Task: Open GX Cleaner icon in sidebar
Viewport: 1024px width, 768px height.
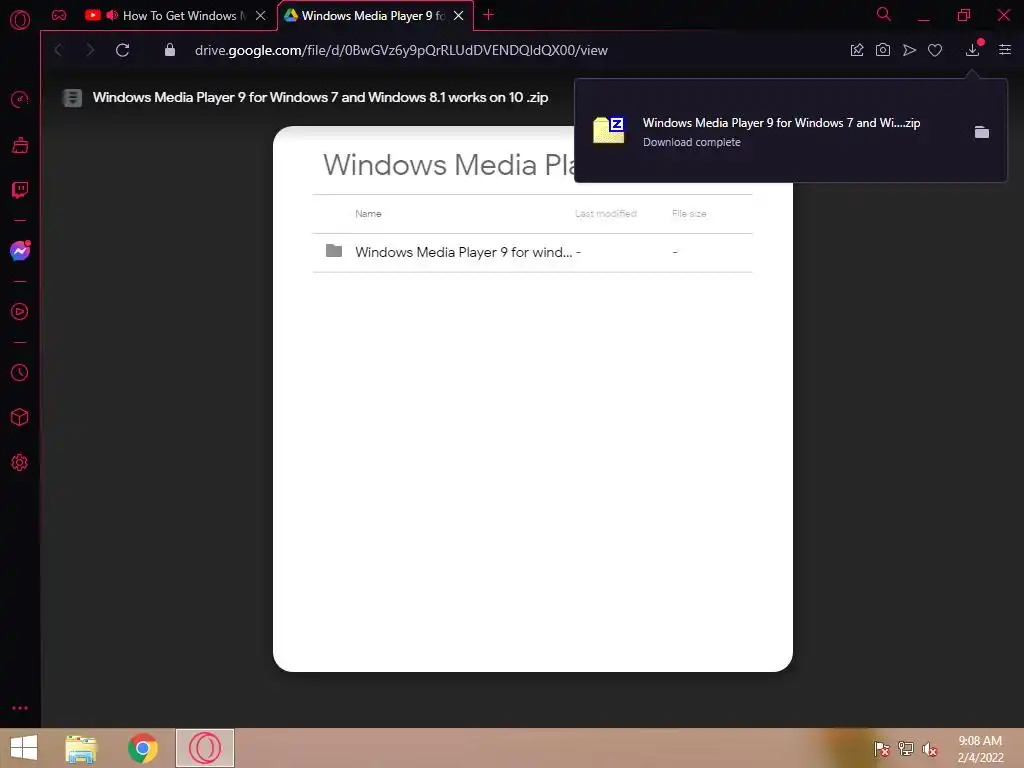Action: coord(20,145)
